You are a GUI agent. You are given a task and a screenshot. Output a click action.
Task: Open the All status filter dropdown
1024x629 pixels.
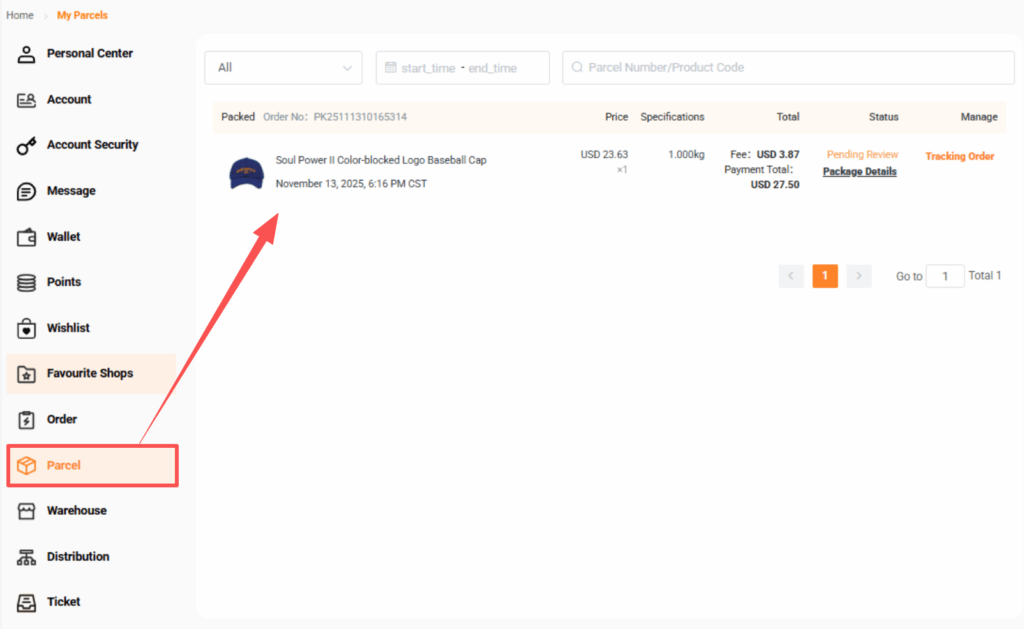283,68
